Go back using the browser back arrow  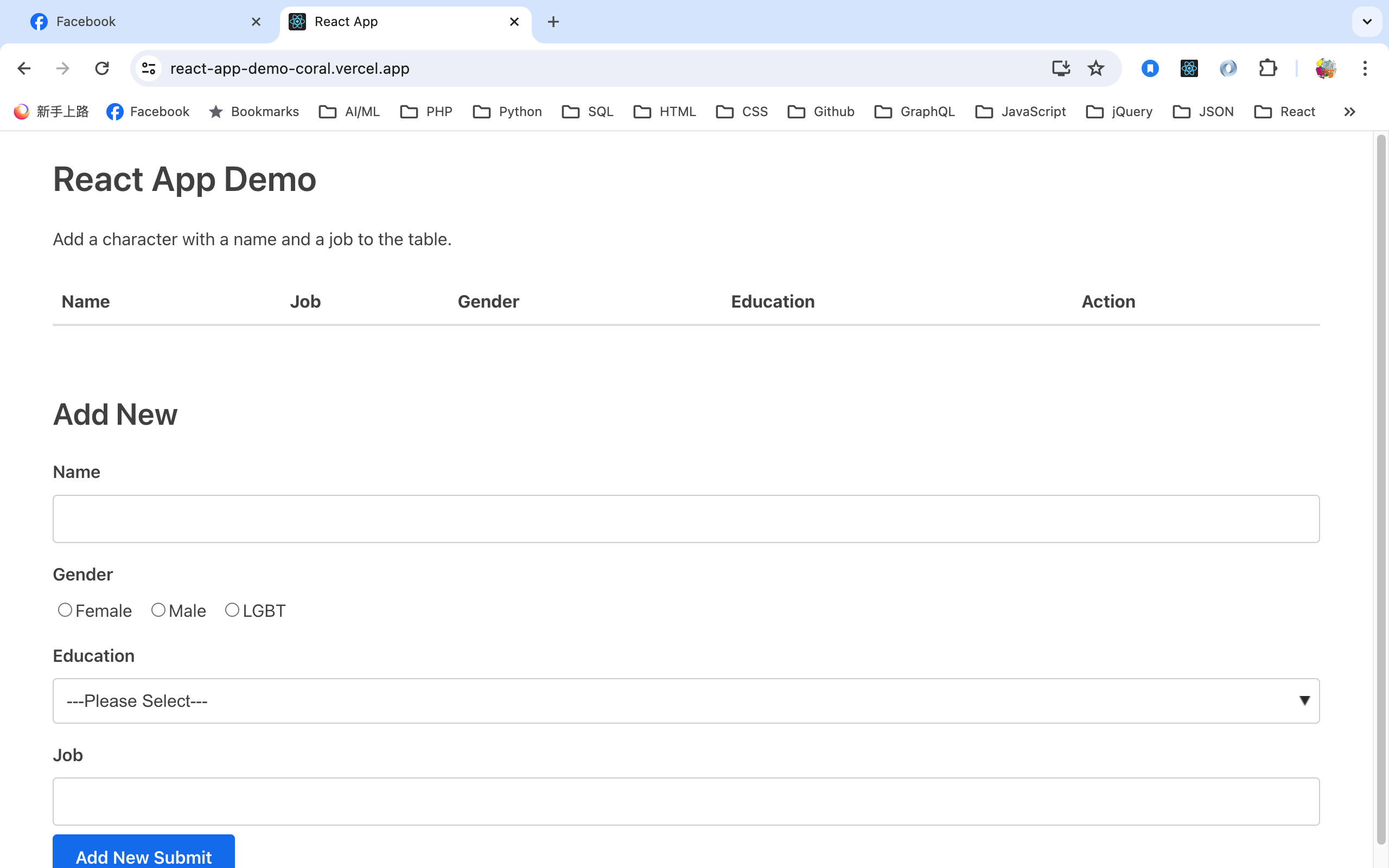tap(23, 68)
